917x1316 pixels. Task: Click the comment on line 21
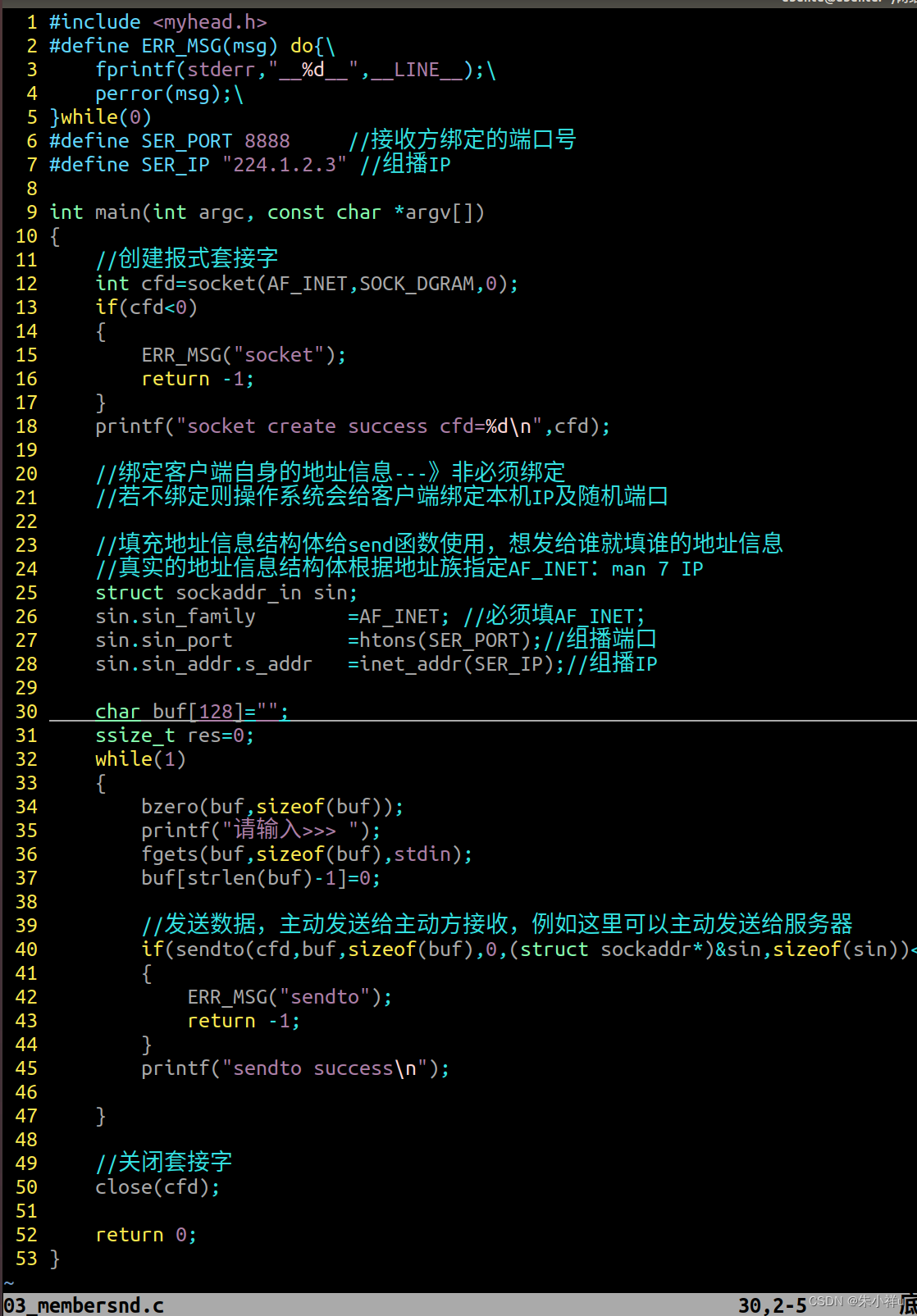381,497
